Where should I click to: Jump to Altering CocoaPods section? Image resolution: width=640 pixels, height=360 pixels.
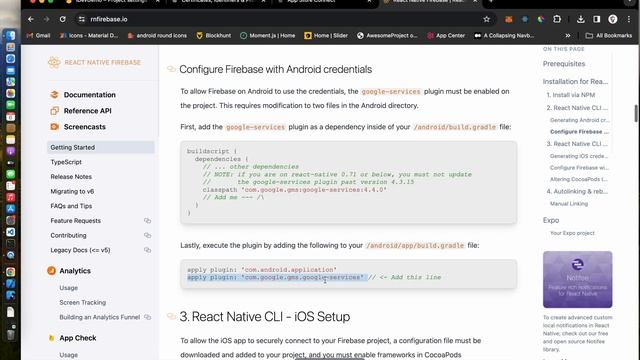(579, 179)
